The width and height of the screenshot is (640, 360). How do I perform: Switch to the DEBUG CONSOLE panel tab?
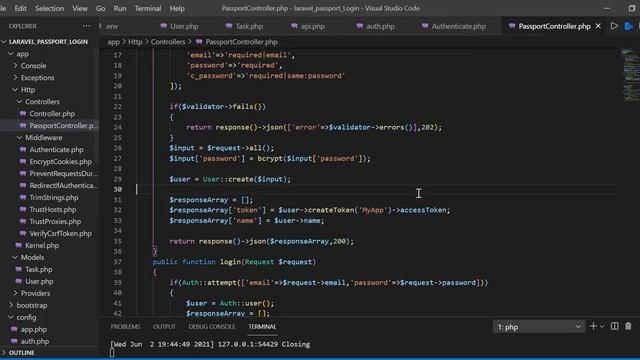[212, 327]
